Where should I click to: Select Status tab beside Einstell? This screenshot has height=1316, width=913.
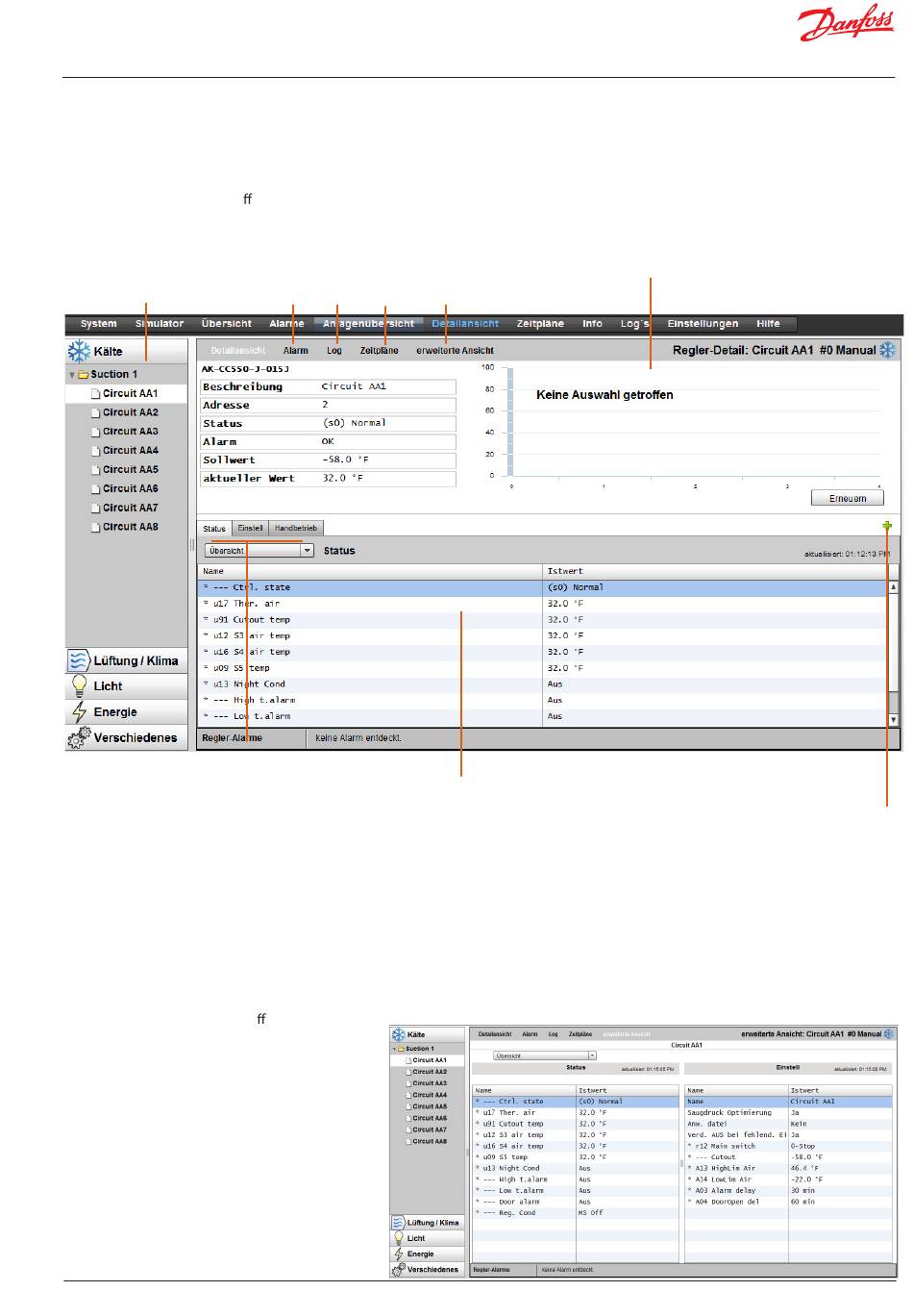pyautogui.click(x=214, y=528)
